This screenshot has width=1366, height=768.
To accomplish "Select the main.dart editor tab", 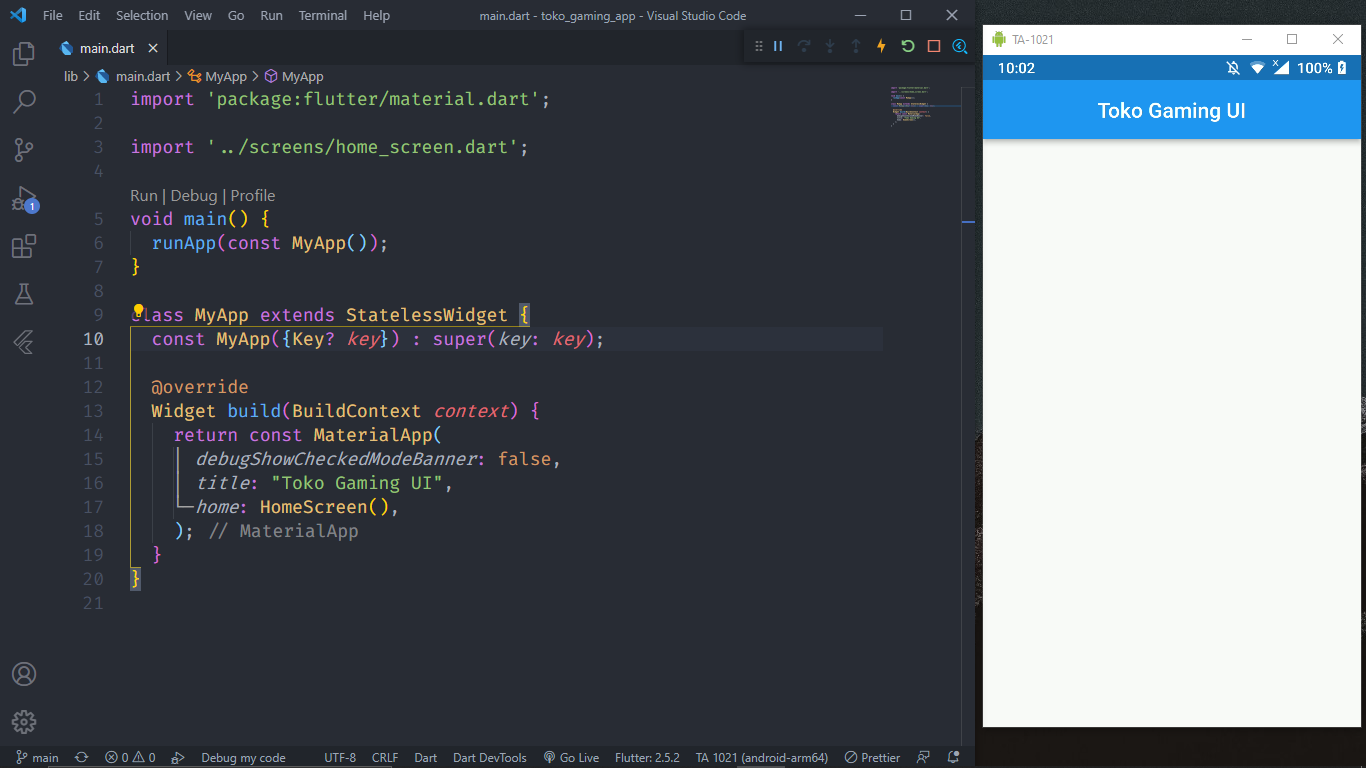I will click(x=110, y=48).
